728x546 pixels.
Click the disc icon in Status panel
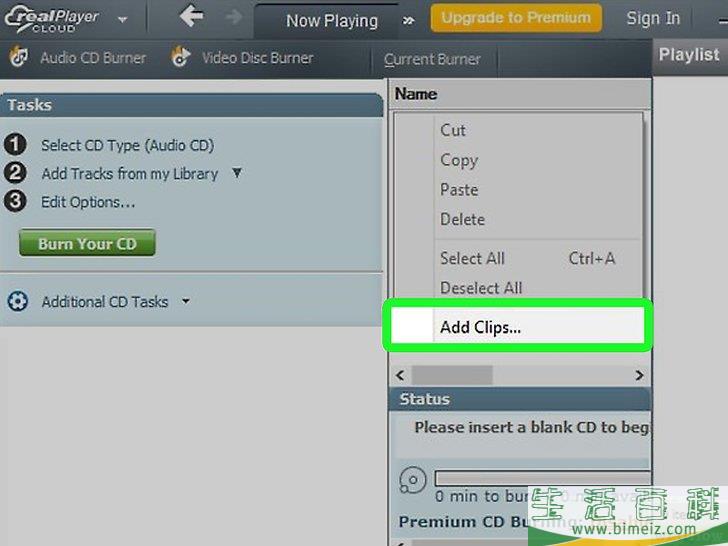[x=412, y=480]
